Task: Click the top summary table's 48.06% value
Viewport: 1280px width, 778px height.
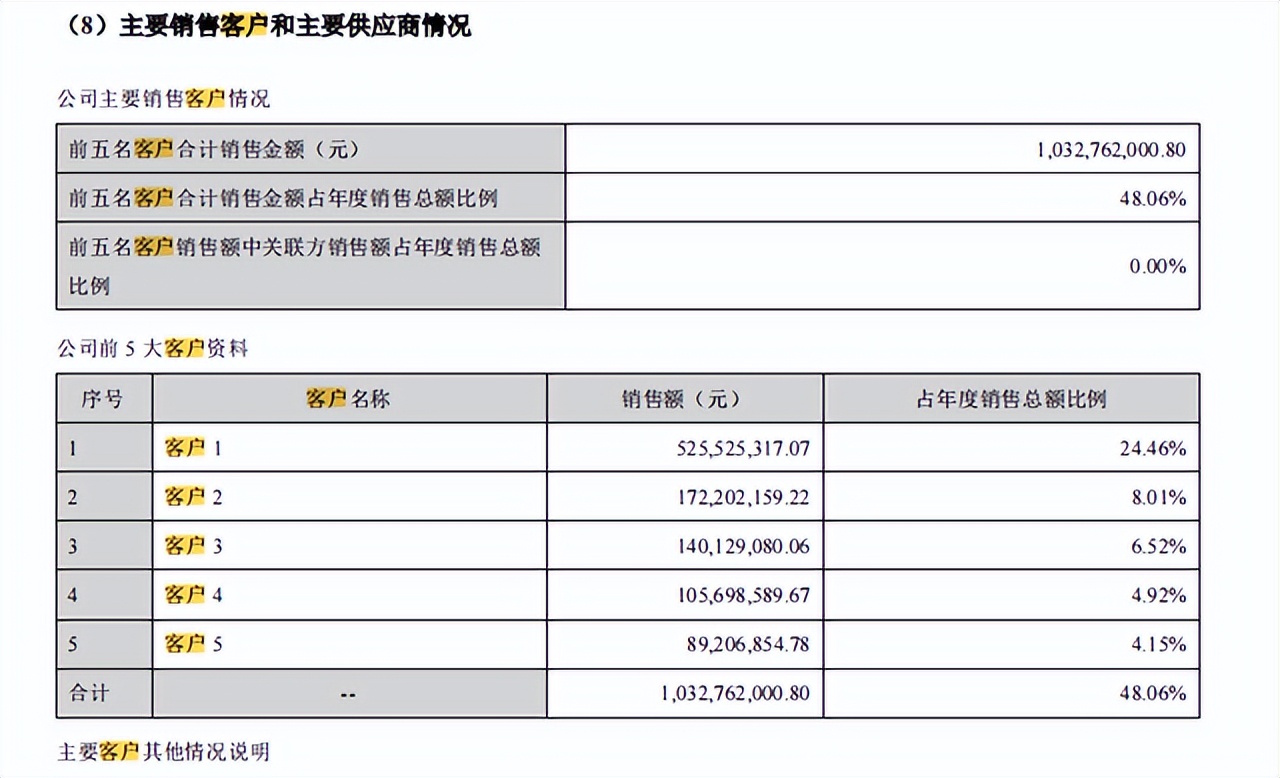Action: (x=1153, y=199)
